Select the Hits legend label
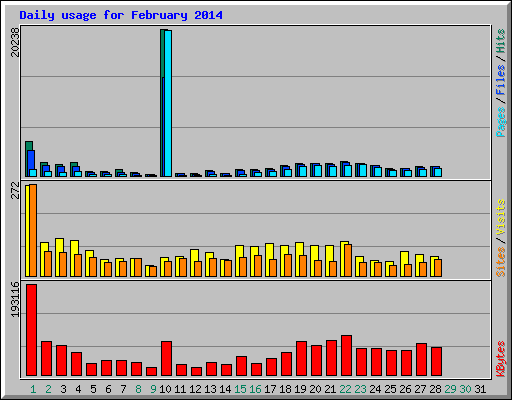This screenshot has width=512, height=400. pyautogui.click(x=501, y=41)
